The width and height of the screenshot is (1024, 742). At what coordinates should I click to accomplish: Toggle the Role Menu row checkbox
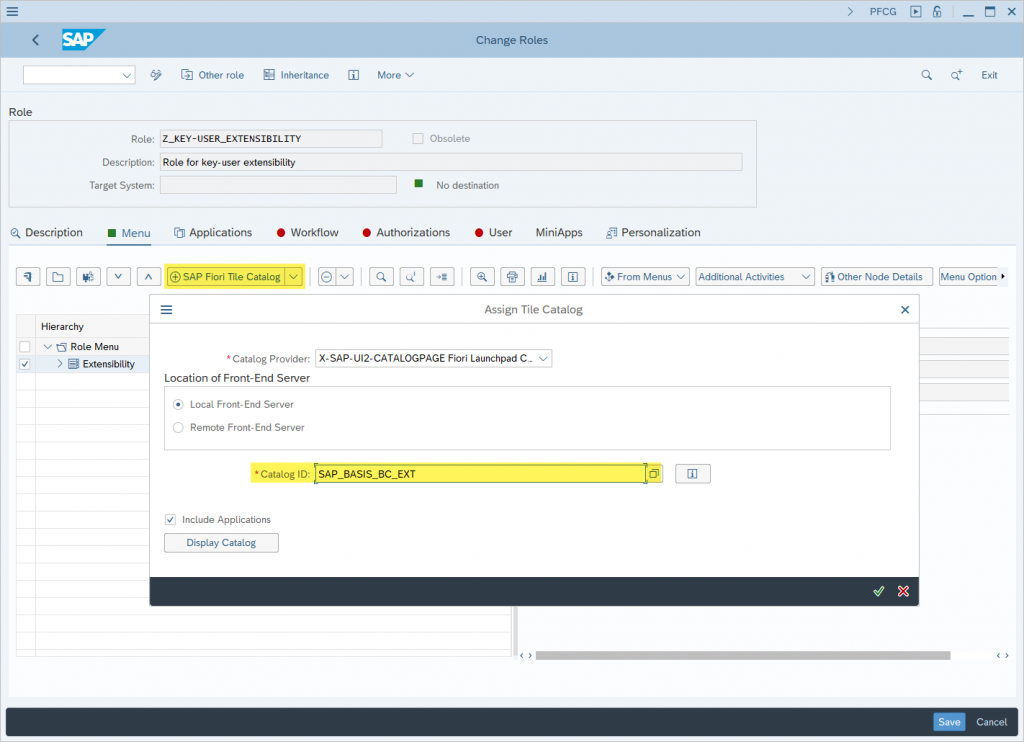click(25, 347)
